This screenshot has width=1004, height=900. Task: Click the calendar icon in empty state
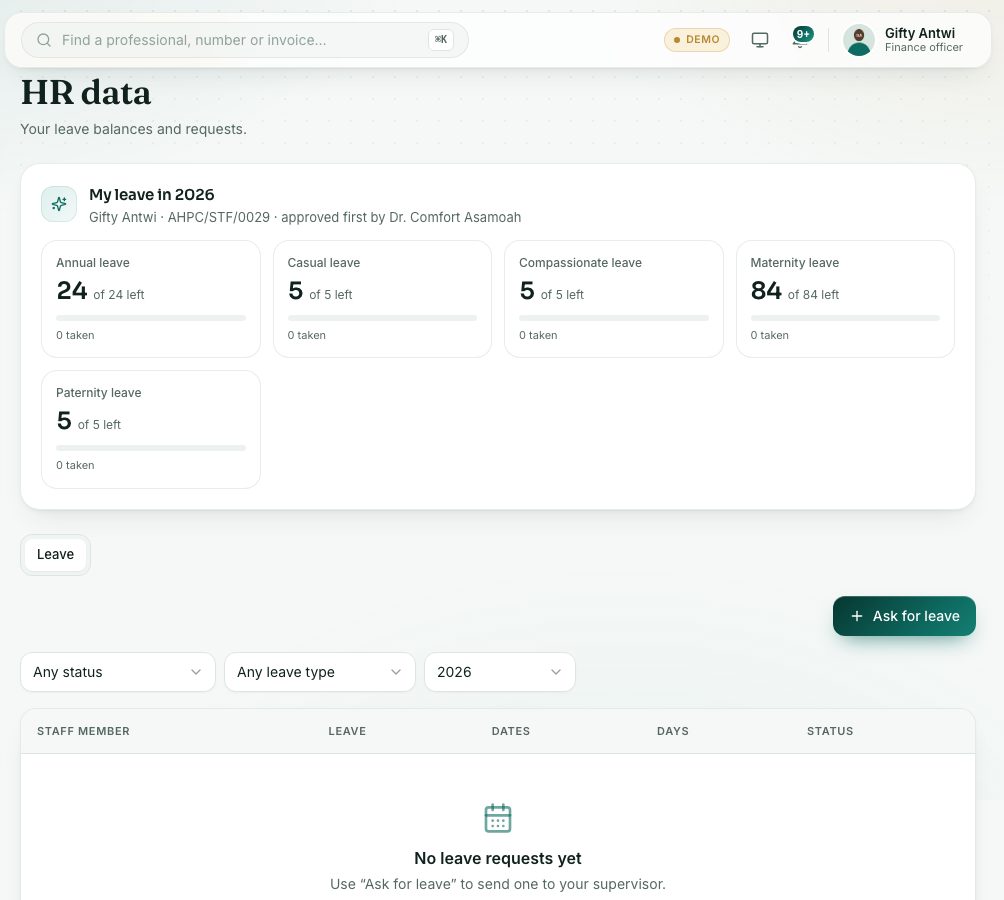498,818
